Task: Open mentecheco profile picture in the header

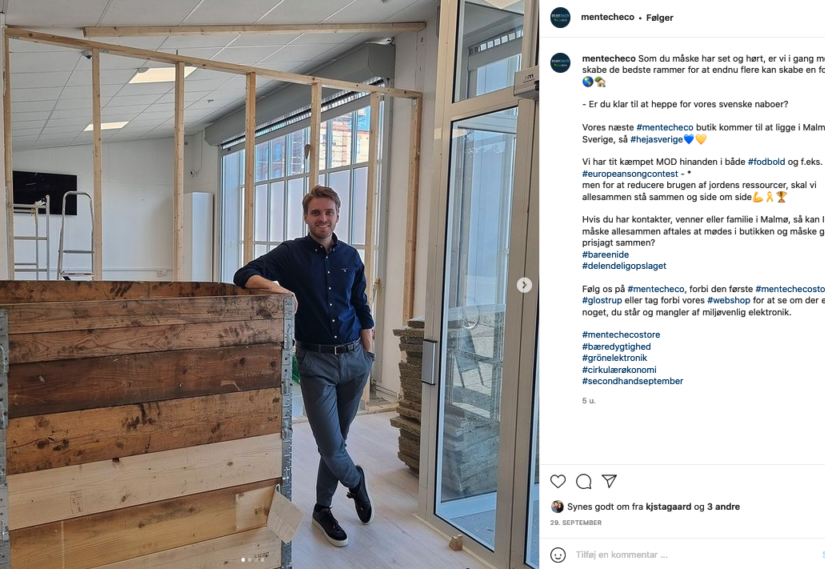Action: (x=560, y=17)
